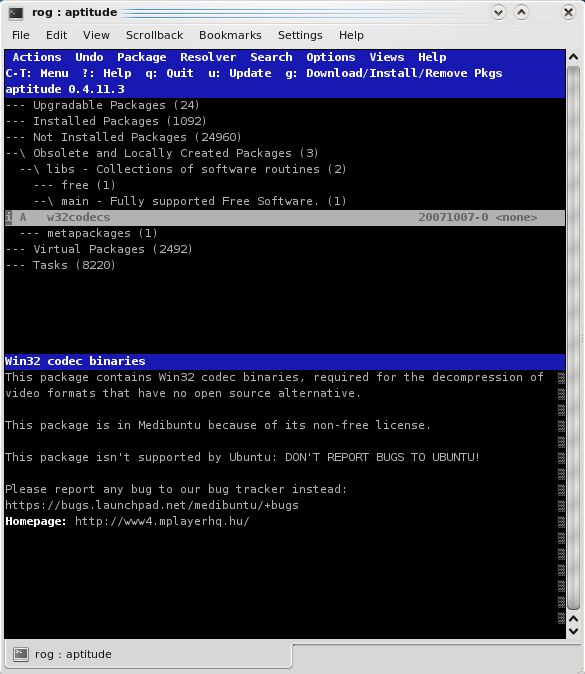Screen dimensions: 585x674
Task: Open aptitude's Resolver menu
Action: (208, 57)
